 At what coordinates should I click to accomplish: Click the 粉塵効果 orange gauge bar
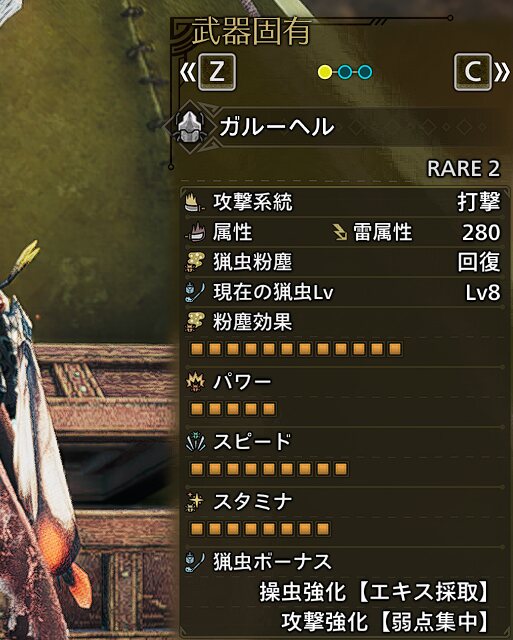296,349
